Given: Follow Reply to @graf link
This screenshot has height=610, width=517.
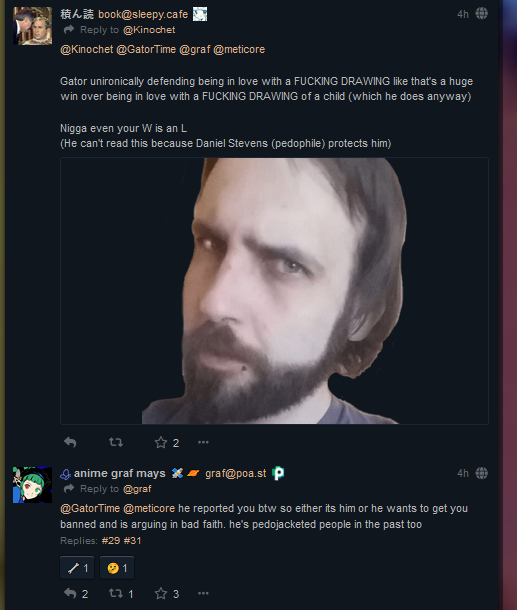Looking at the screenshot, I should coord(137,489).
